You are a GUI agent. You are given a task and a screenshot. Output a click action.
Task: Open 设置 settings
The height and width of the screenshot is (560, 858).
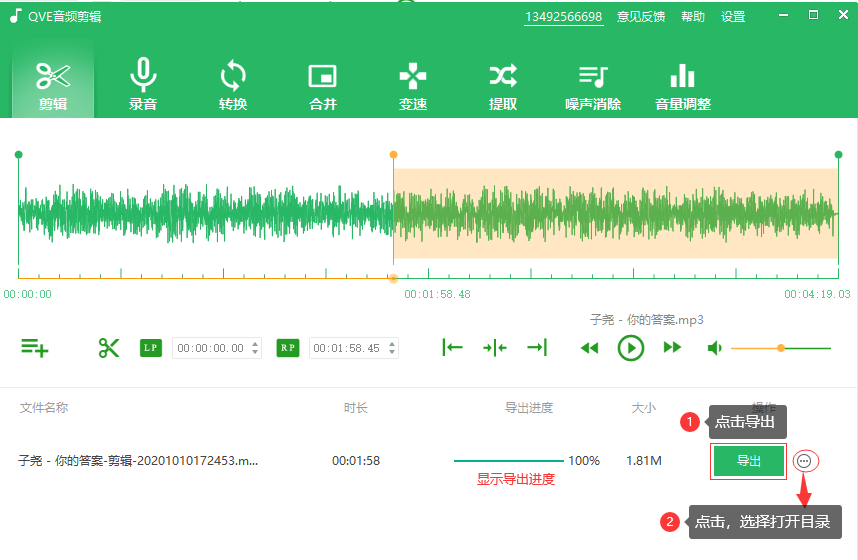(733, 17)
